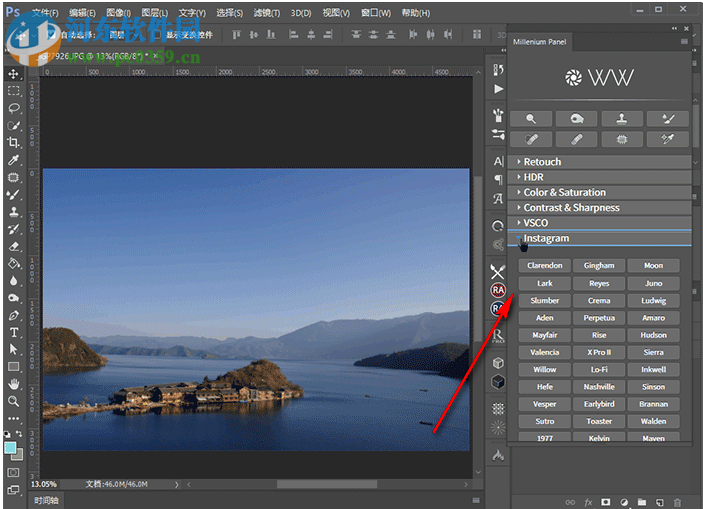Click the foreground color swatch
Image resolution: width=703 pixels, height=509 pixels.
tap(11, 447)
